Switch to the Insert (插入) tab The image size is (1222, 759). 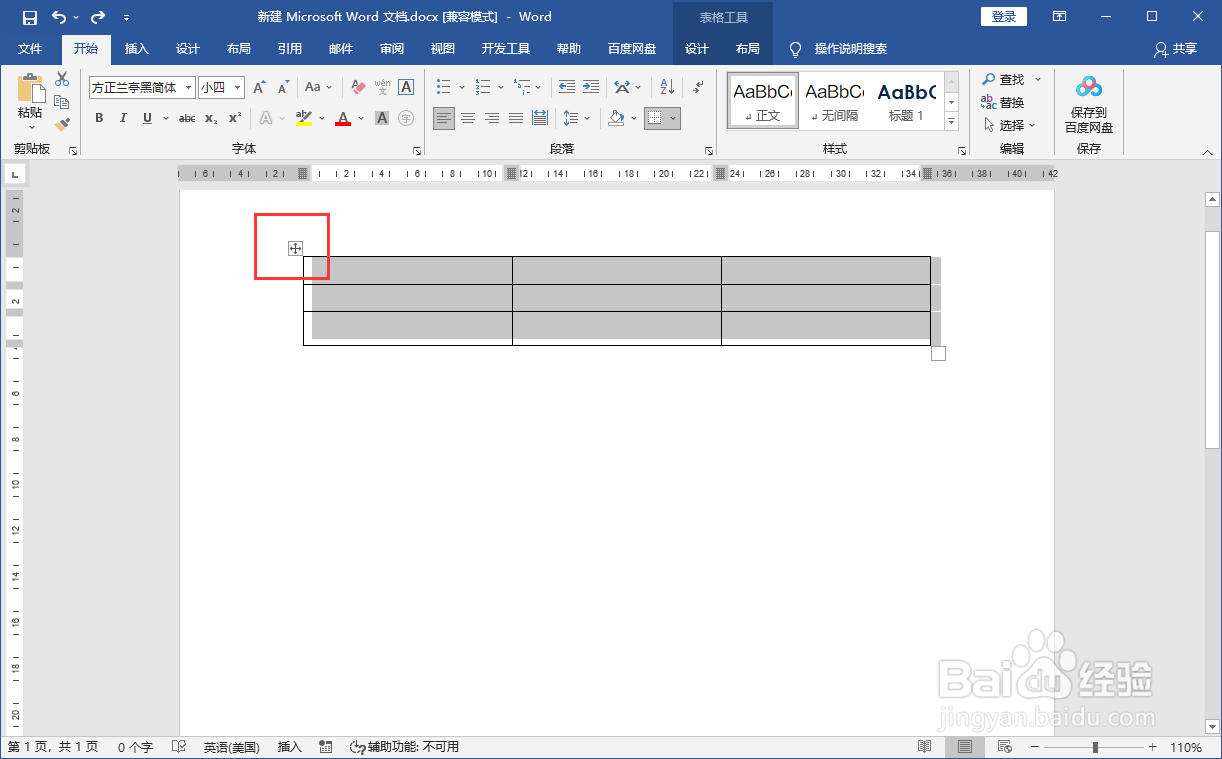click(x=137, y=49)
